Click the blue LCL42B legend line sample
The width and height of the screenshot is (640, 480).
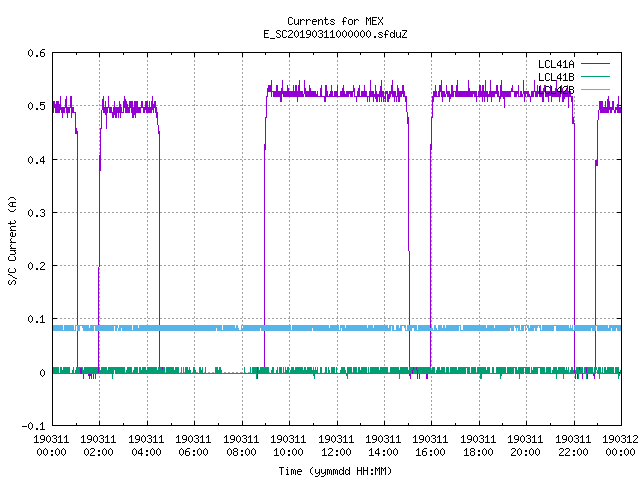tap(595, 89)
